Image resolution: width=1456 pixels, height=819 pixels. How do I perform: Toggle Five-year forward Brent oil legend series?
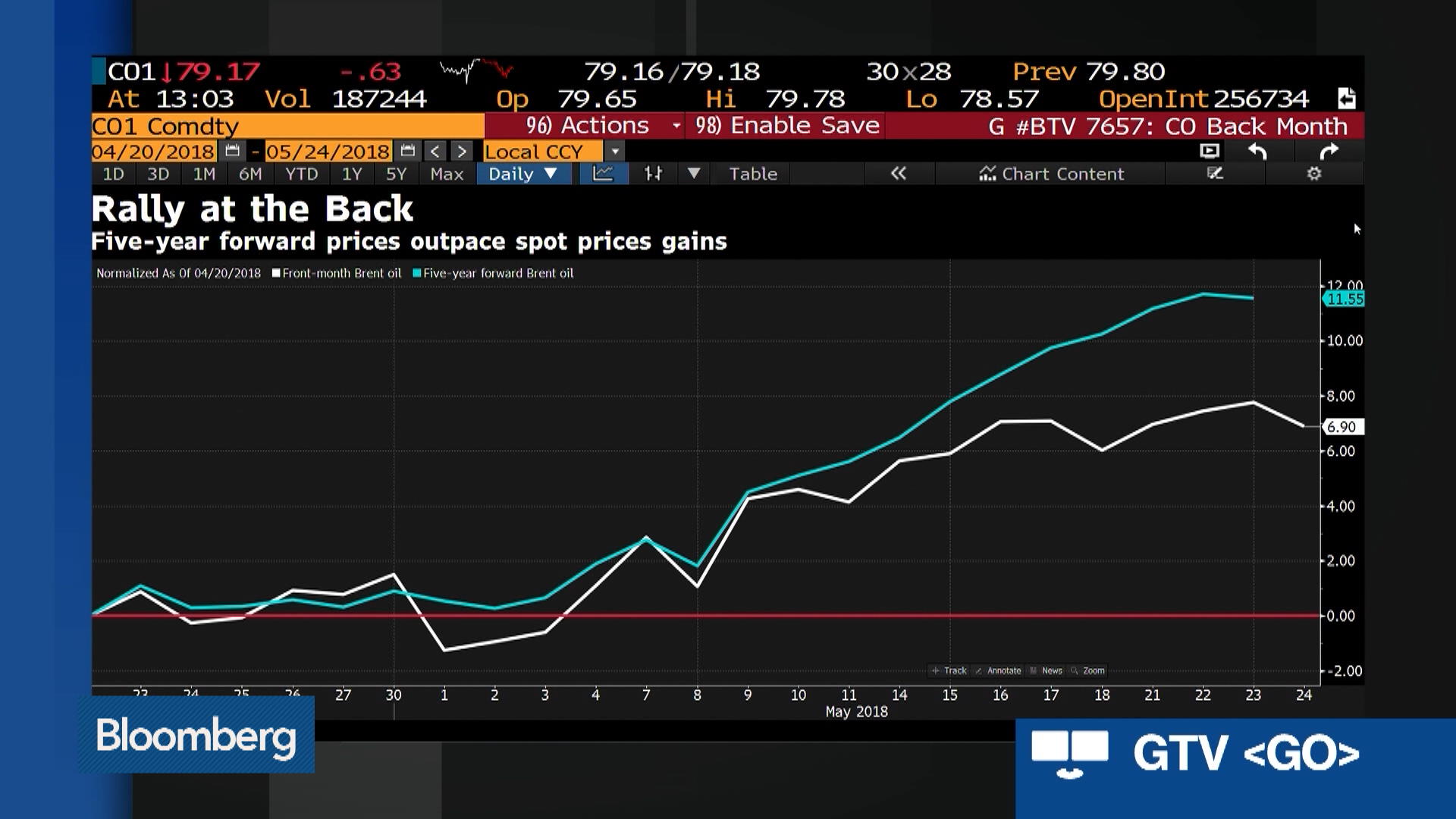click(493, 273)
